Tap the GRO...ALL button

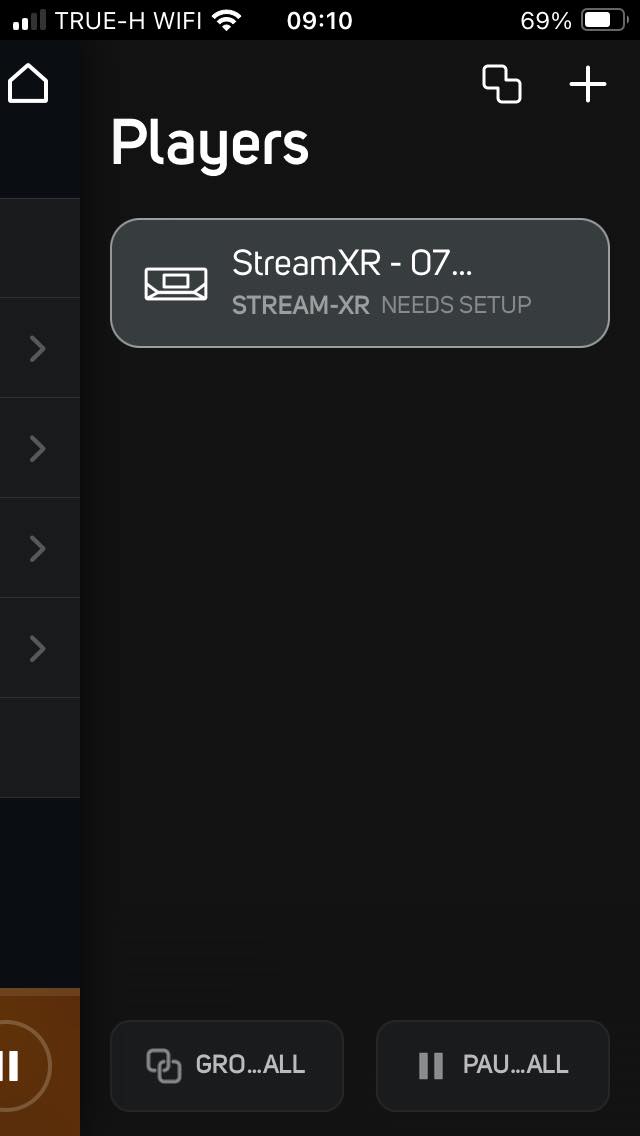tap(227, 1066)
